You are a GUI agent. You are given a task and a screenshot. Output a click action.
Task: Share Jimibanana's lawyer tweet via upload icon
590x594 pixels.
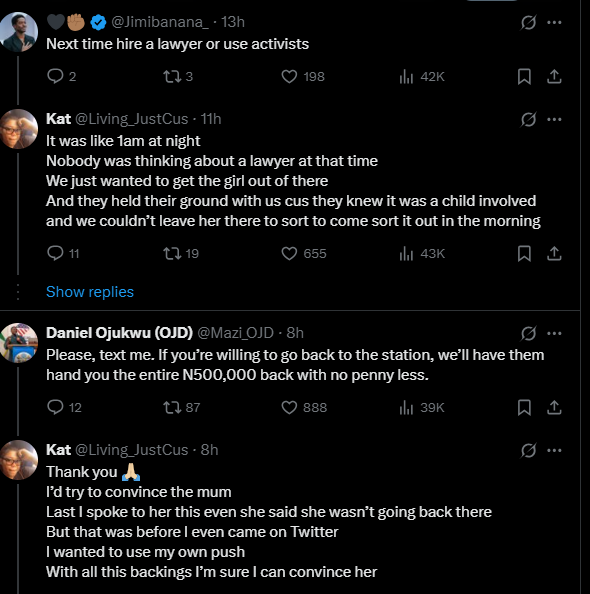click(554, 77)
